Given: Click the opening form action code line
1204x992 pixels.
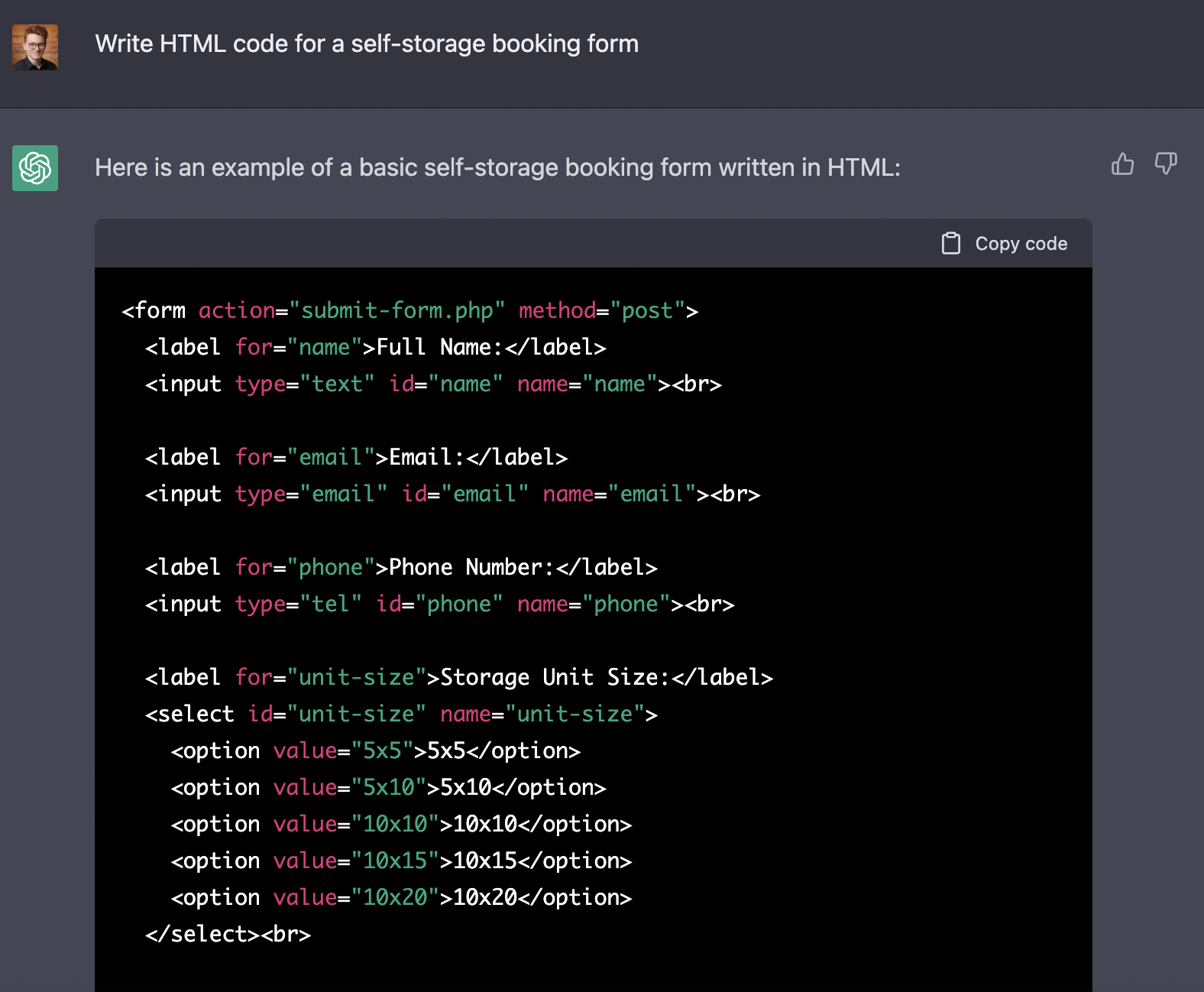Looking at the screenshot, I should (x=409, y=311).
